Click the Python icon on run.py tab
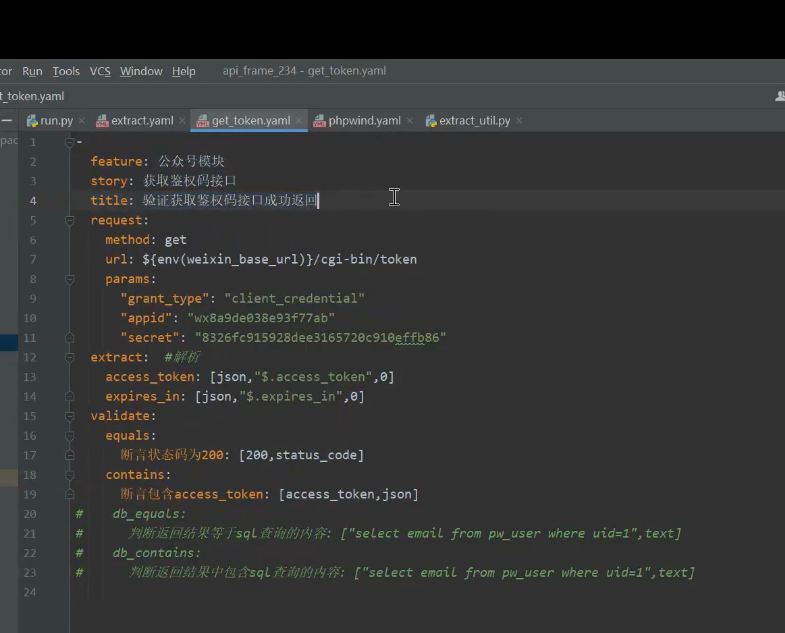The height and width of the screenshot is (633, 785). (x=32, y=121)
